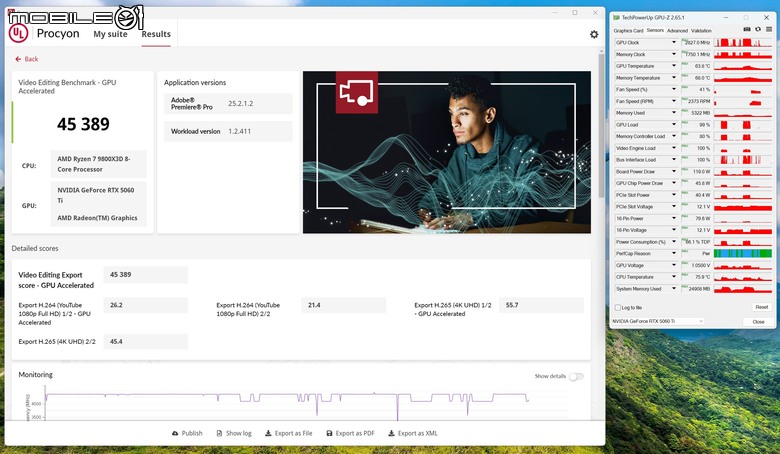Open Procyon settings gear icon
The image size is (780, 454).
[x=593, y=34]
